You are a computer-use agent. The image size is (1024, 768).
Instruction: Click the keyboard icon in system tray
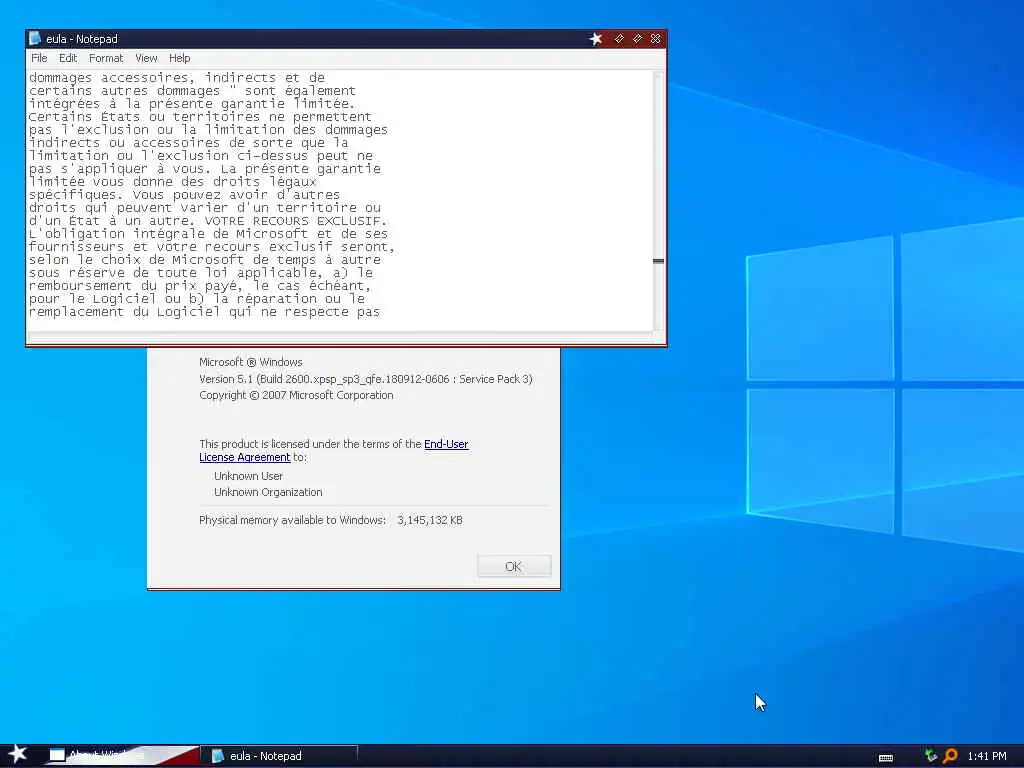pos(886,757)
